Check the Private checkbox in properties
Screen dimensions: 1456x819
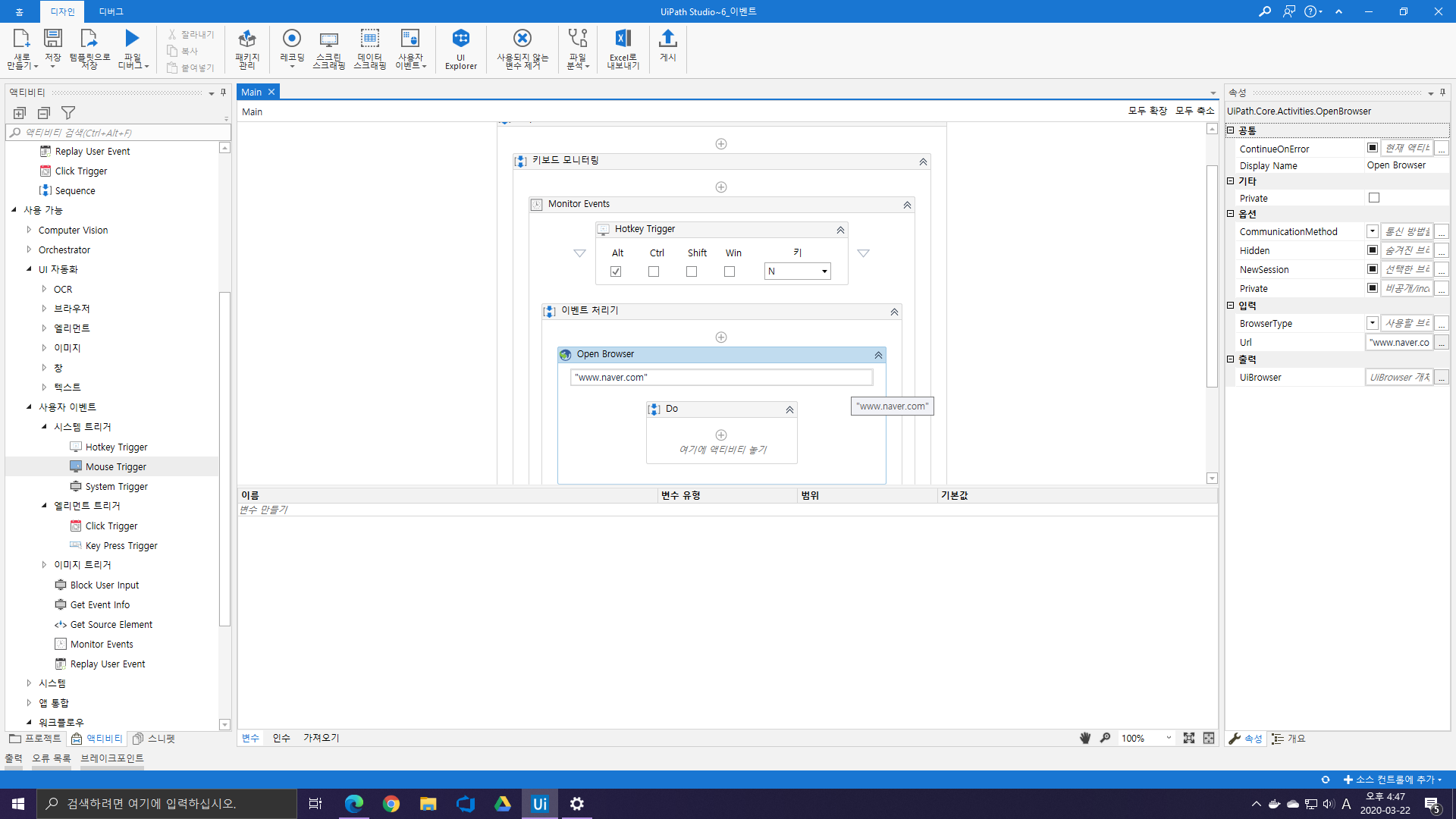tap(1373, 198)
